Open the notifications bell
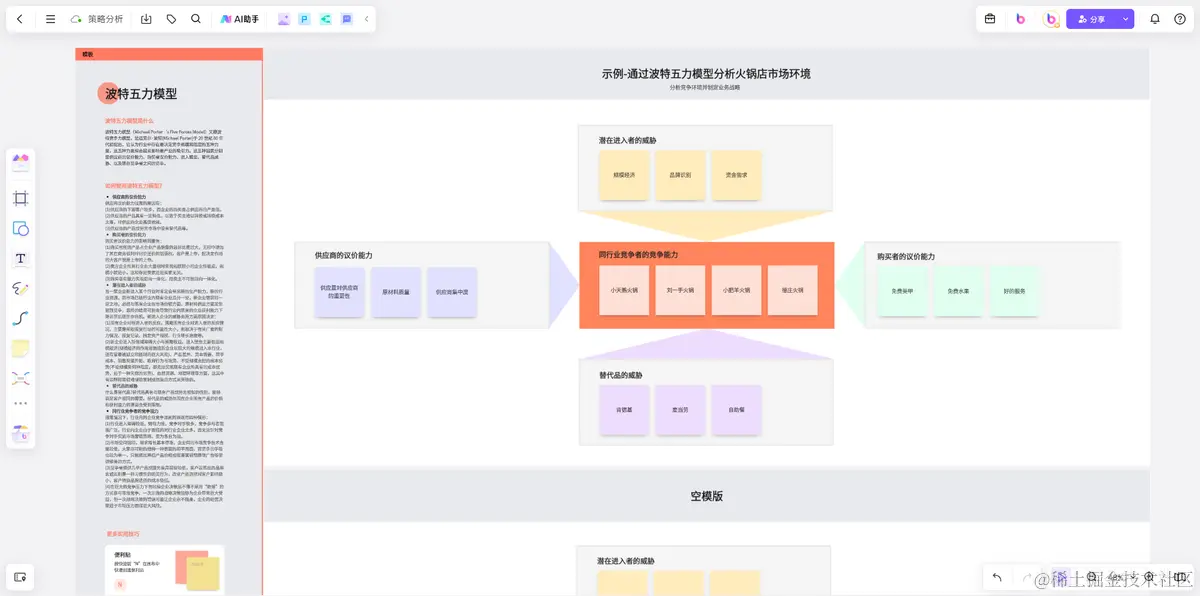This screenshot has height=596, width=1200. tap(1157, 18)
